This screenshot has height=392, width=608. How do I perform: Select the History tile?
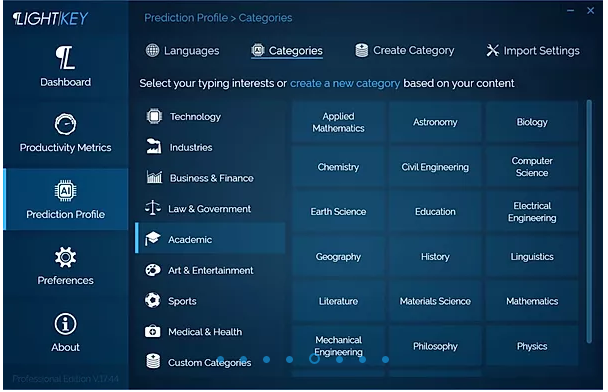pos(435,257)
